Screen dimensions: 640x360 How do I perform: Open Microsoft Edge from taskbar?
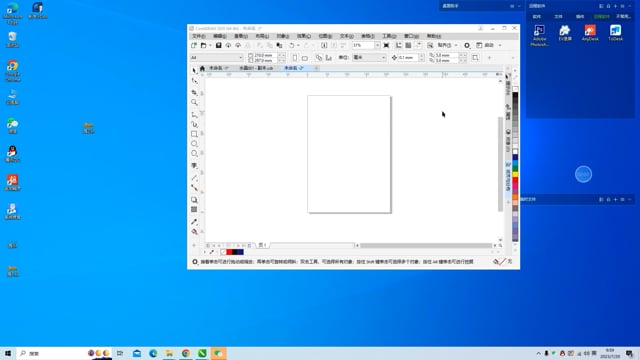tap(153, 353)
